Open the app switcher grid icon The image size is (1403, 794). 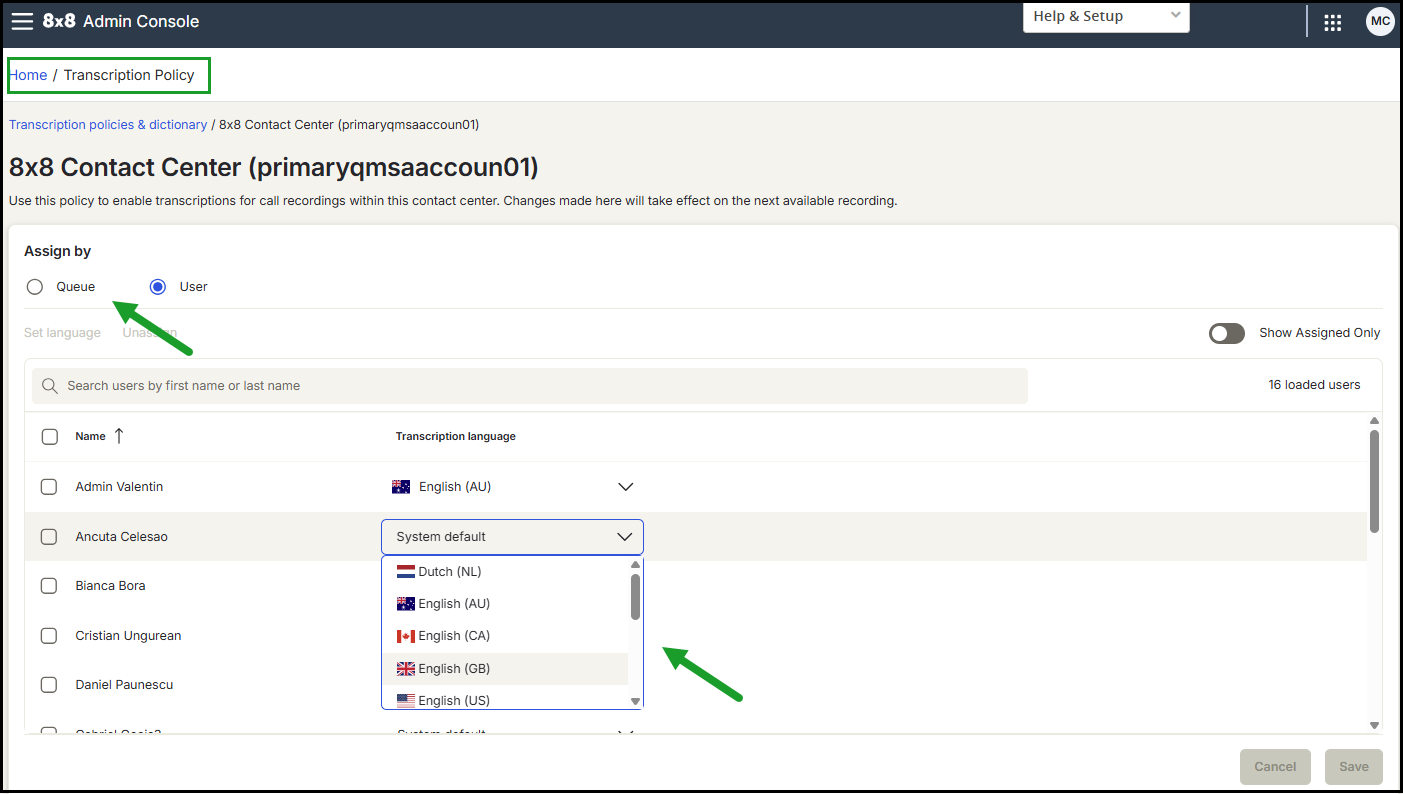point(1332,22)
